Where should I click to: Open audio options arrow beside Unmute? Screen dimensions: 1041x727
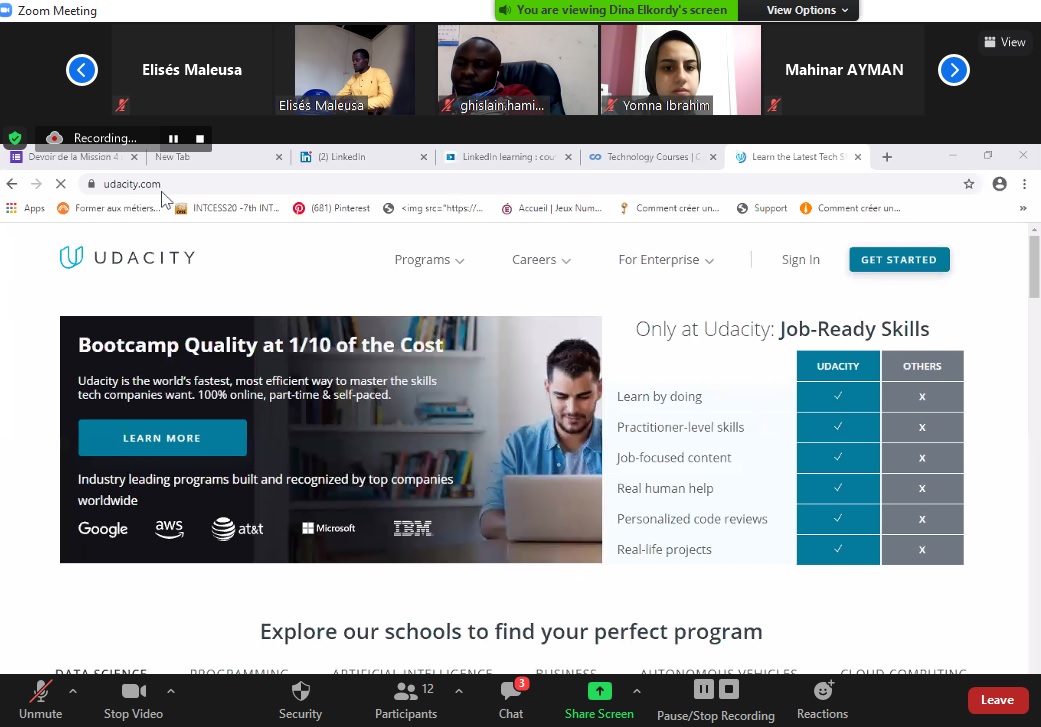(x=72, y=690)
